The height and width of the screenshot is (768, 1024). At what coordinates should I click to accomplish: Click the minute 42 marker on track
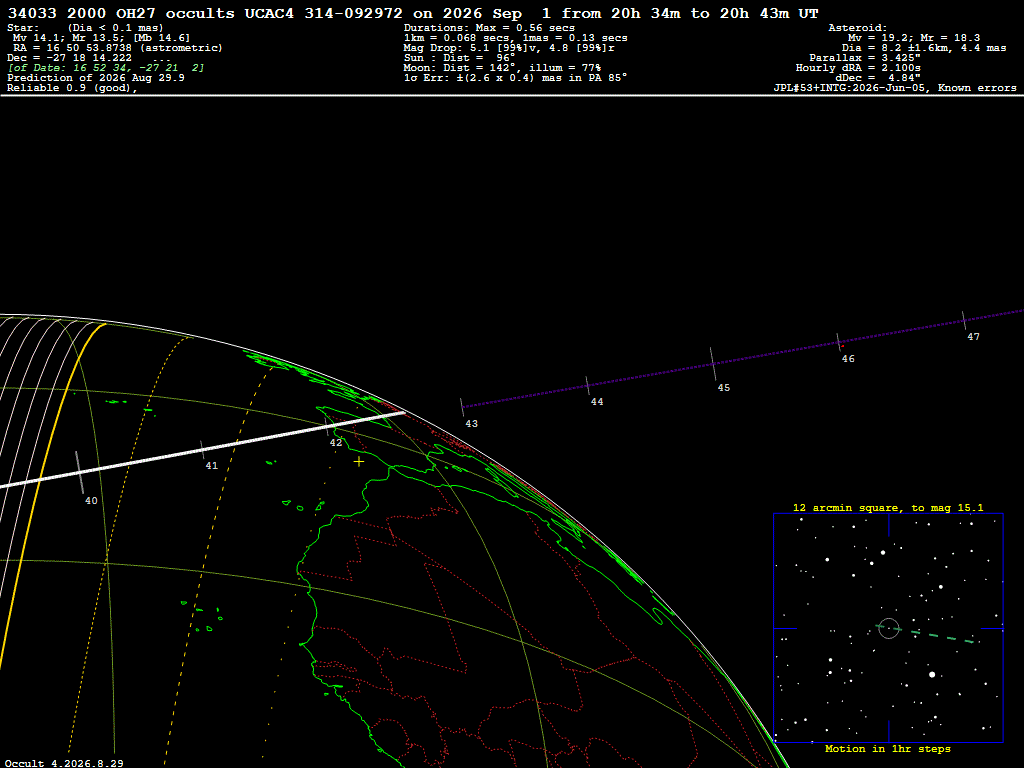click(x=327, y=427)
